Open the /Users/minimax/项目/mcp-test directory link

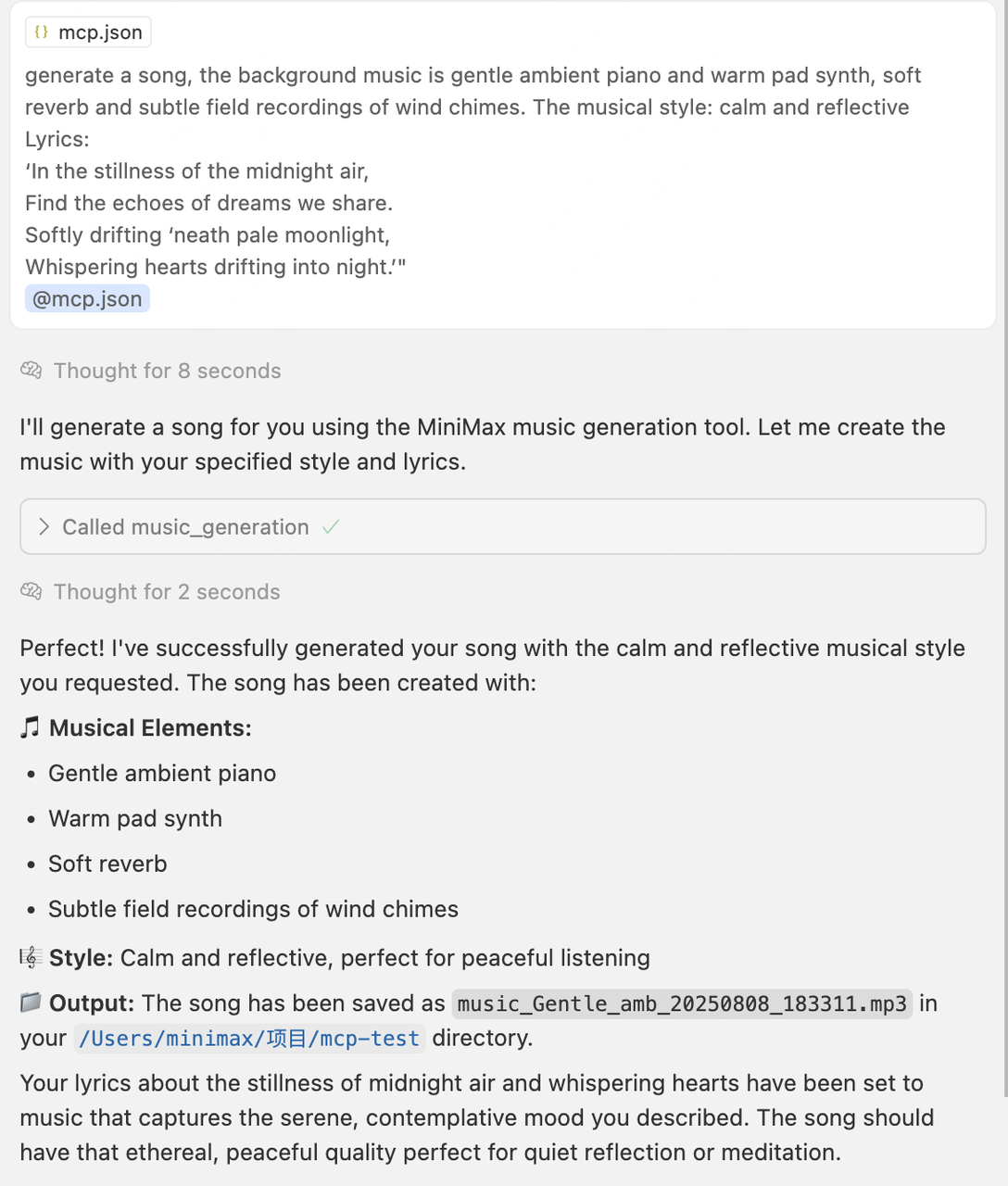249,1039
